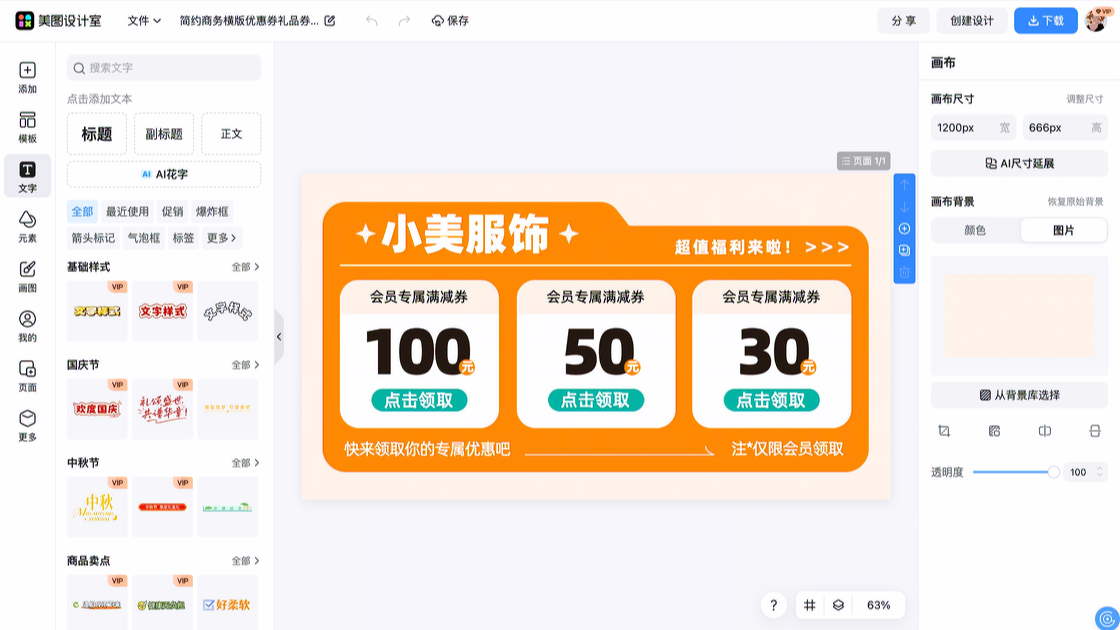Open the 元素 (Elements) sidebar panel

point(27,226)
